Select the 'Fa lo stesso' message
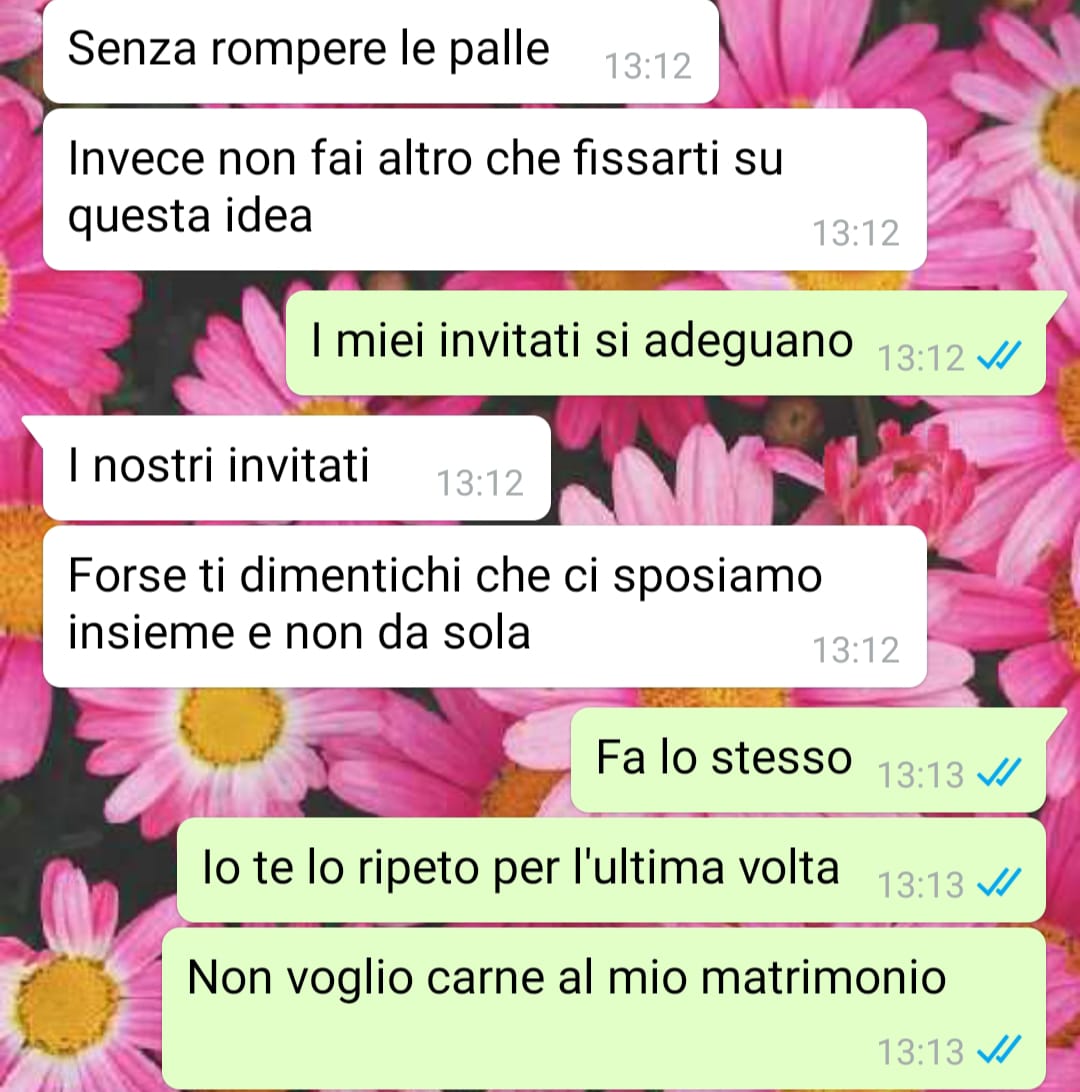This screenshot has height=1092, width=1080. [808, 760]
